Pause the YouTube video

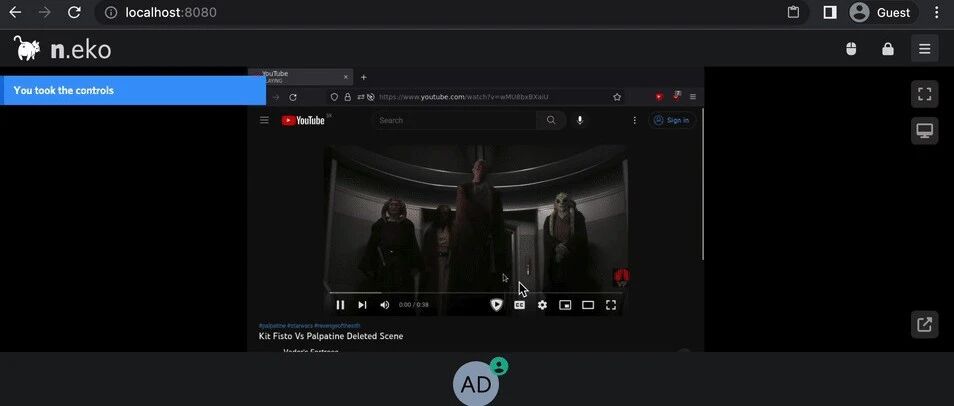[340, 305]
